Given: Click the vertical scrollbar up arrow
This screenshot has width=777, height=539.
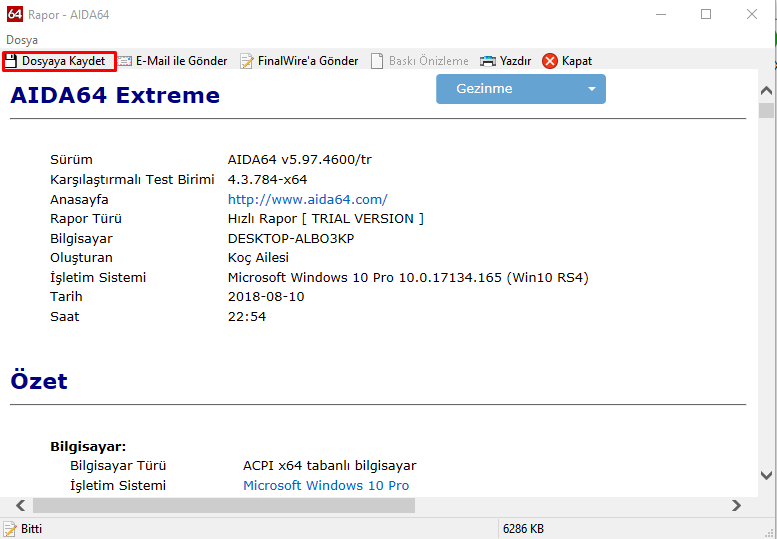Looking at the screenshot, I should pos(766,91).
